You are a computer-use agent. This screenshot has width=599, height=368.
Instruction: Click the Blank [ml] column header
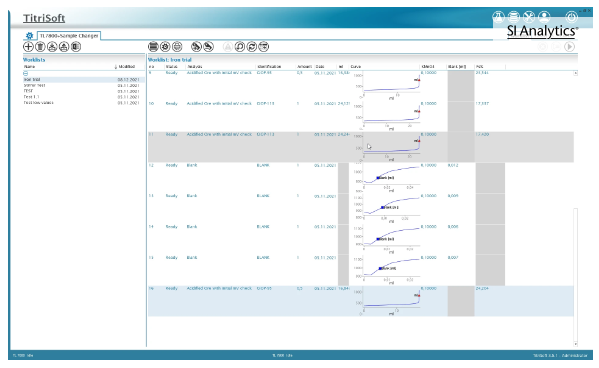point(457,66)
